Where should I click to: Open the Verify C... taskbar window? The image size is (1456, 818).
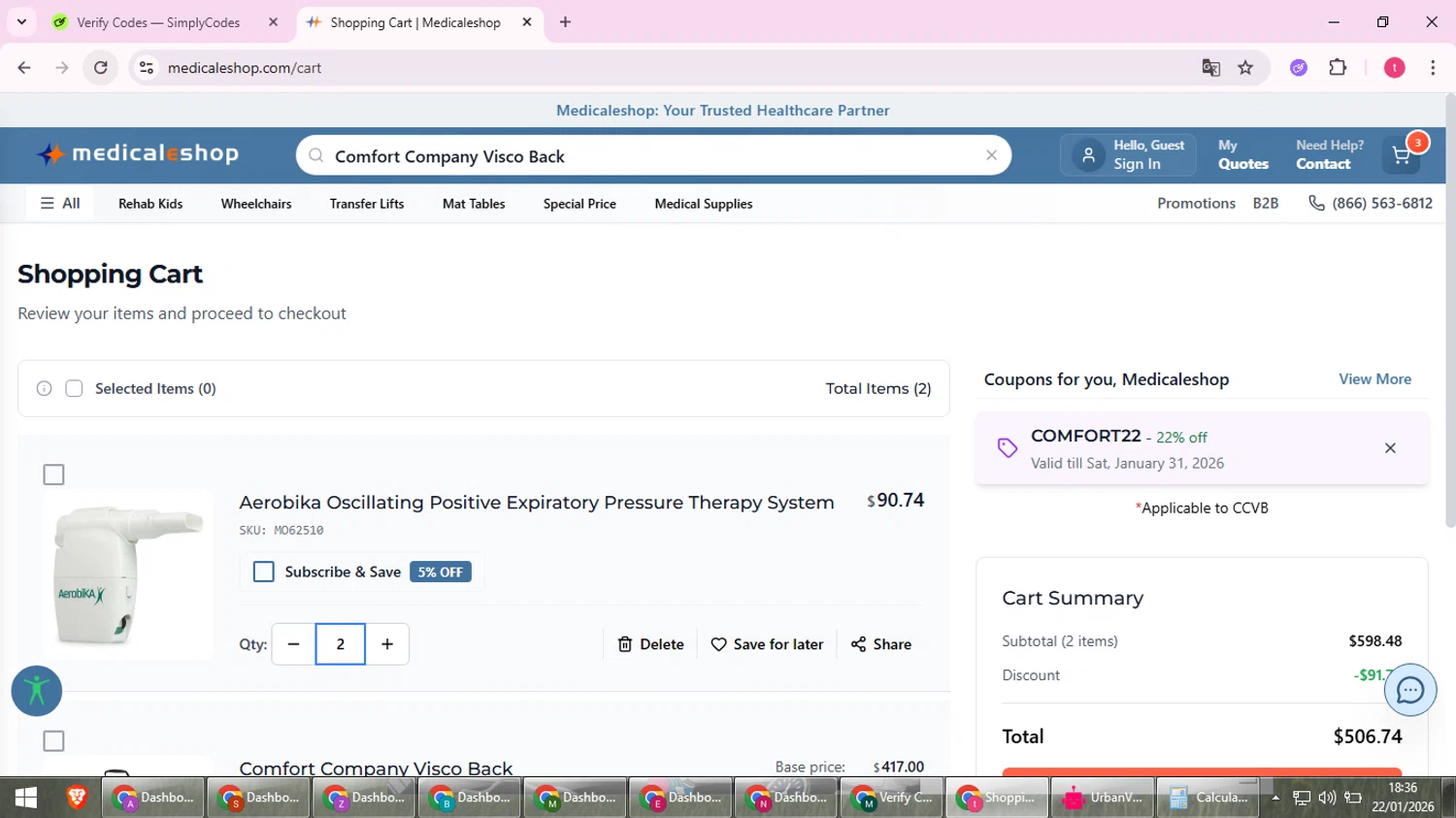pyautogui.click(x=891, y=798)
